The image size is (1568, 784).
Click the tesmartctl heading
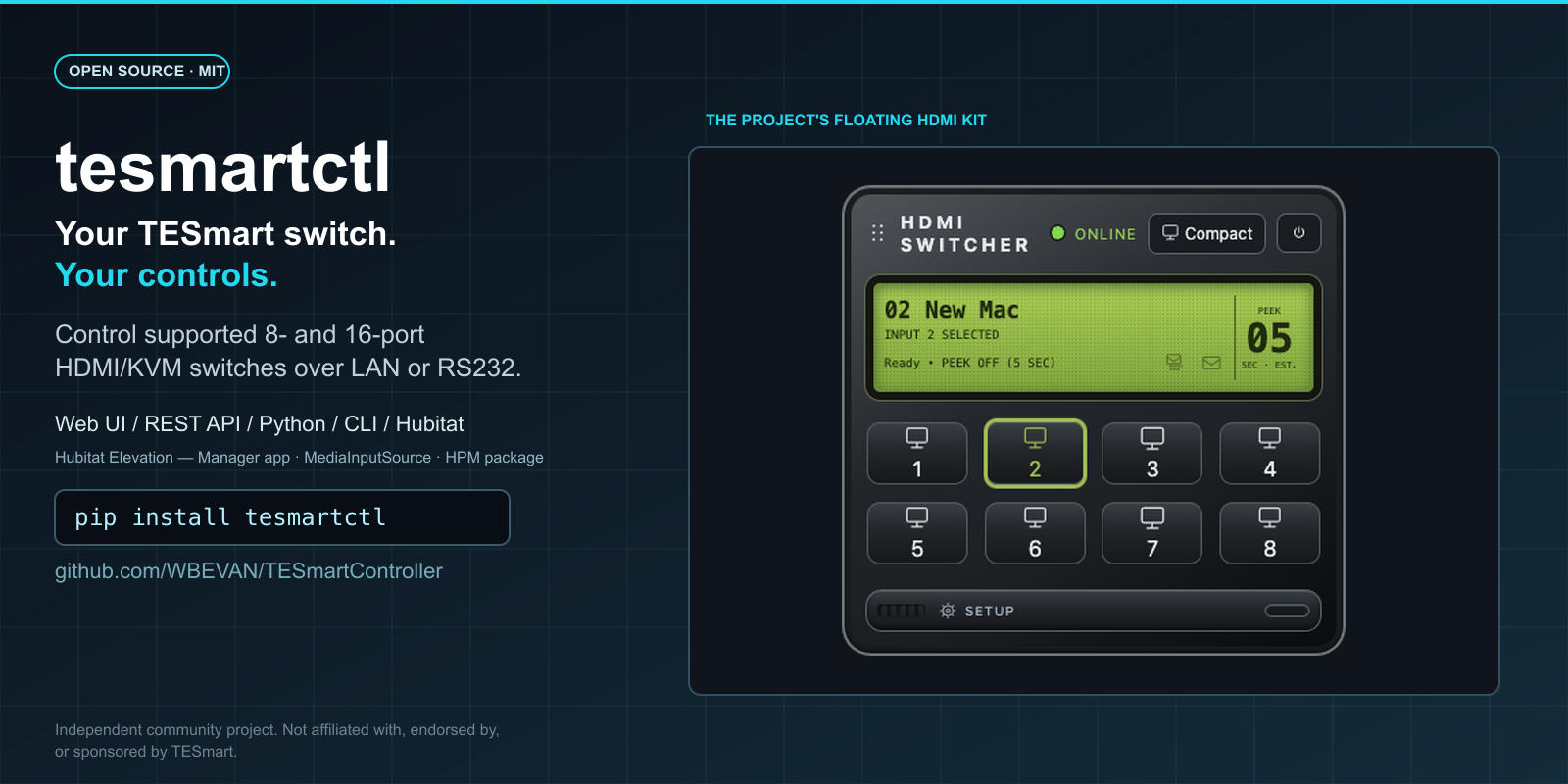[223, 168]
